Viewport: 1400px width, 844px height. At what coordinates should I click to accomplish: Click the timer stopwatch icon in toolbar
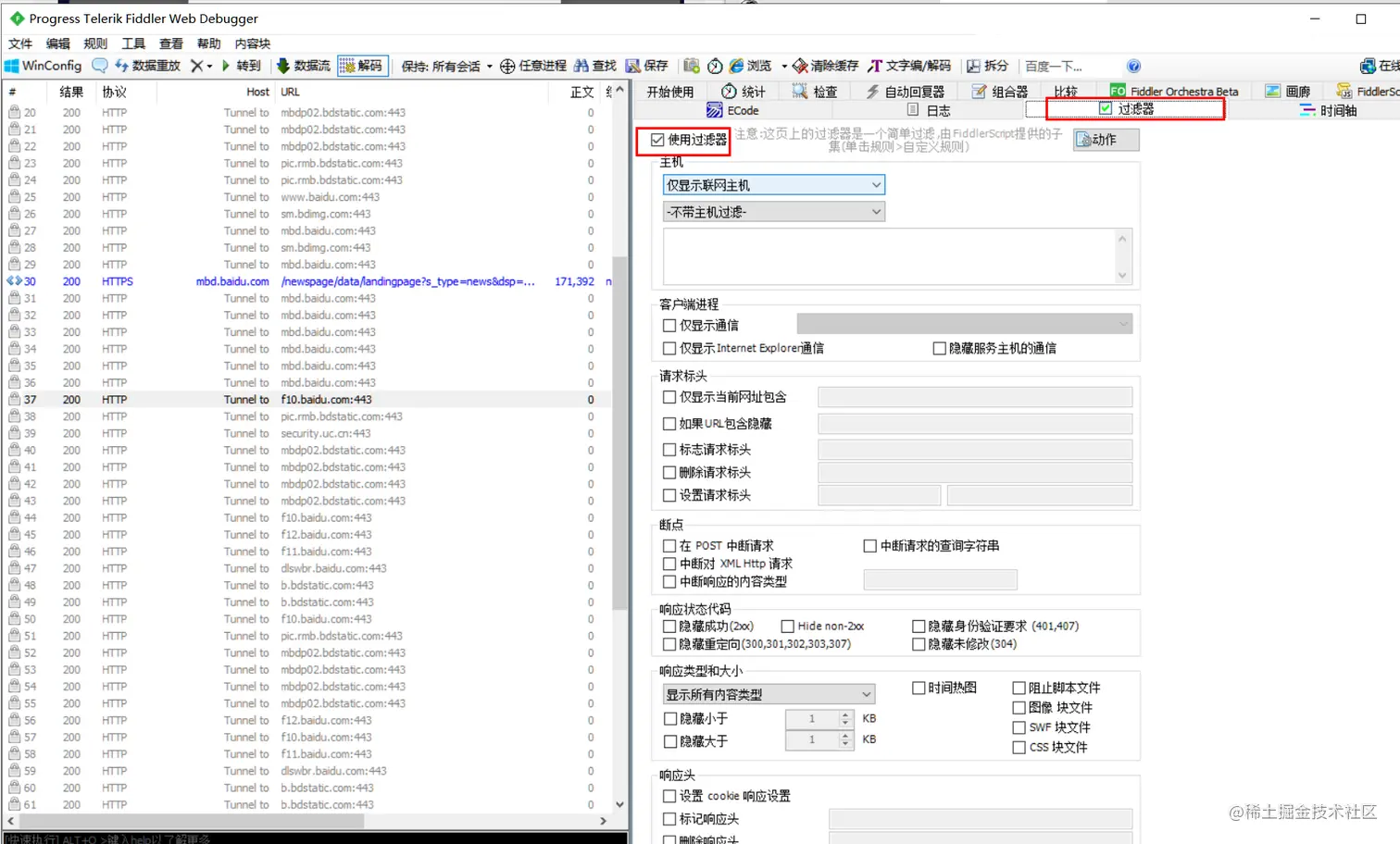click(x=715, y=66)
